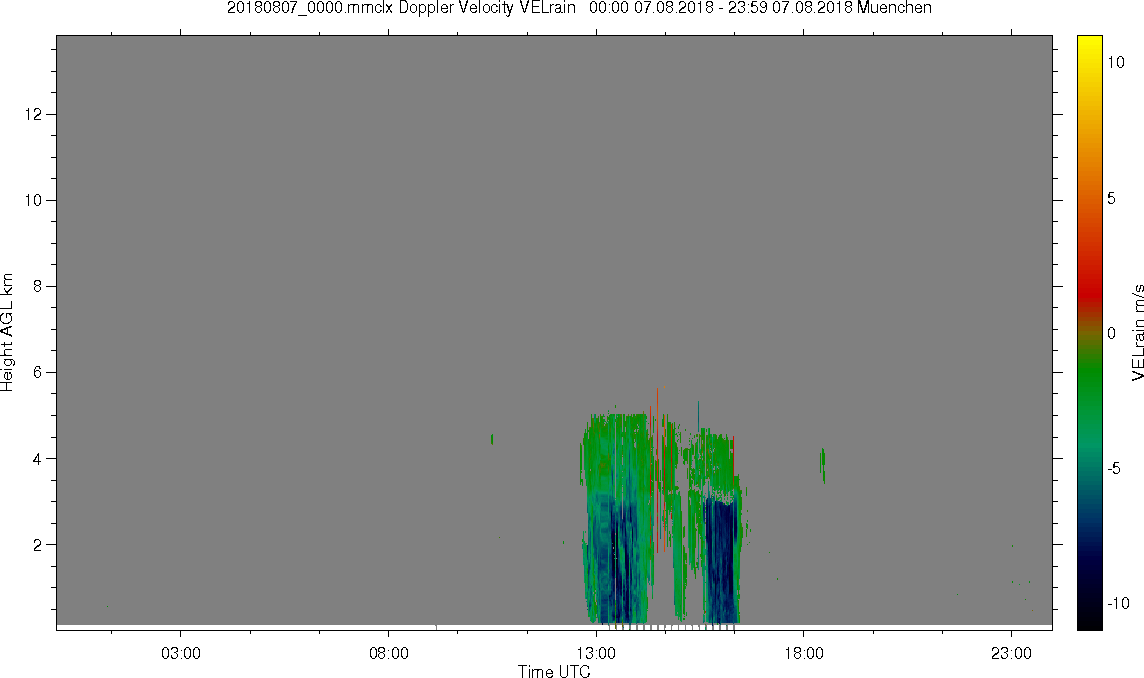Click the 'VELrain m/s' colorbar label
This screenshot has width=1144, height=678.
1137,333
